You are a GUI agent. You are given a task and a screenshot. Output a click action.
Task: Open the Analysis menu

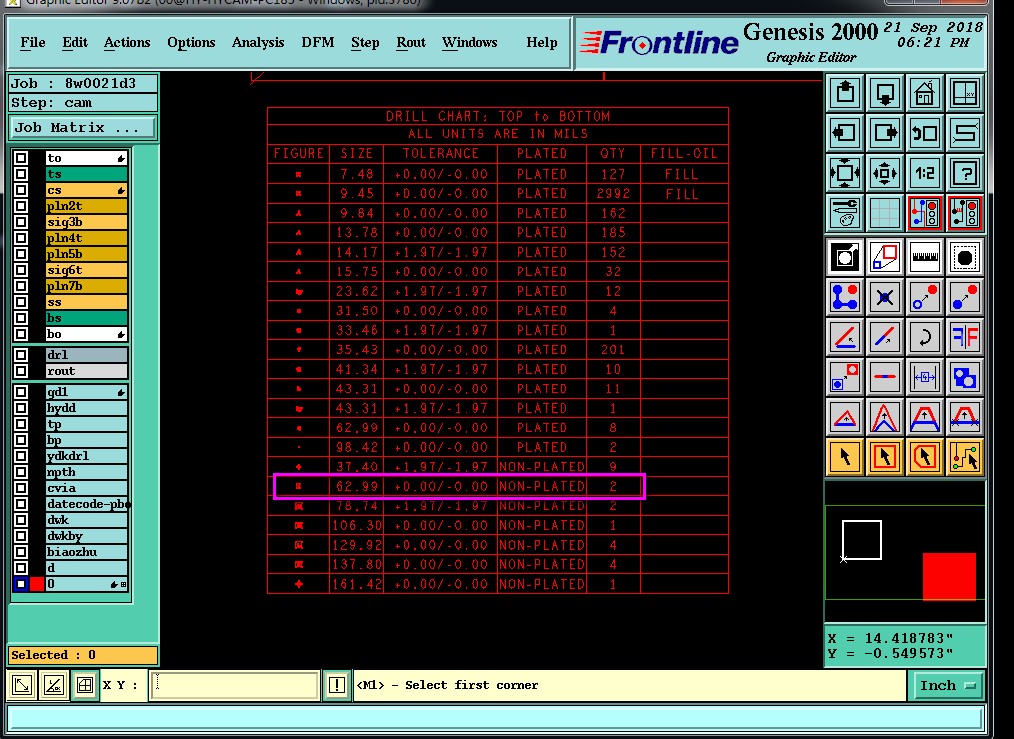pyautogui.click(x=258, y=43)
